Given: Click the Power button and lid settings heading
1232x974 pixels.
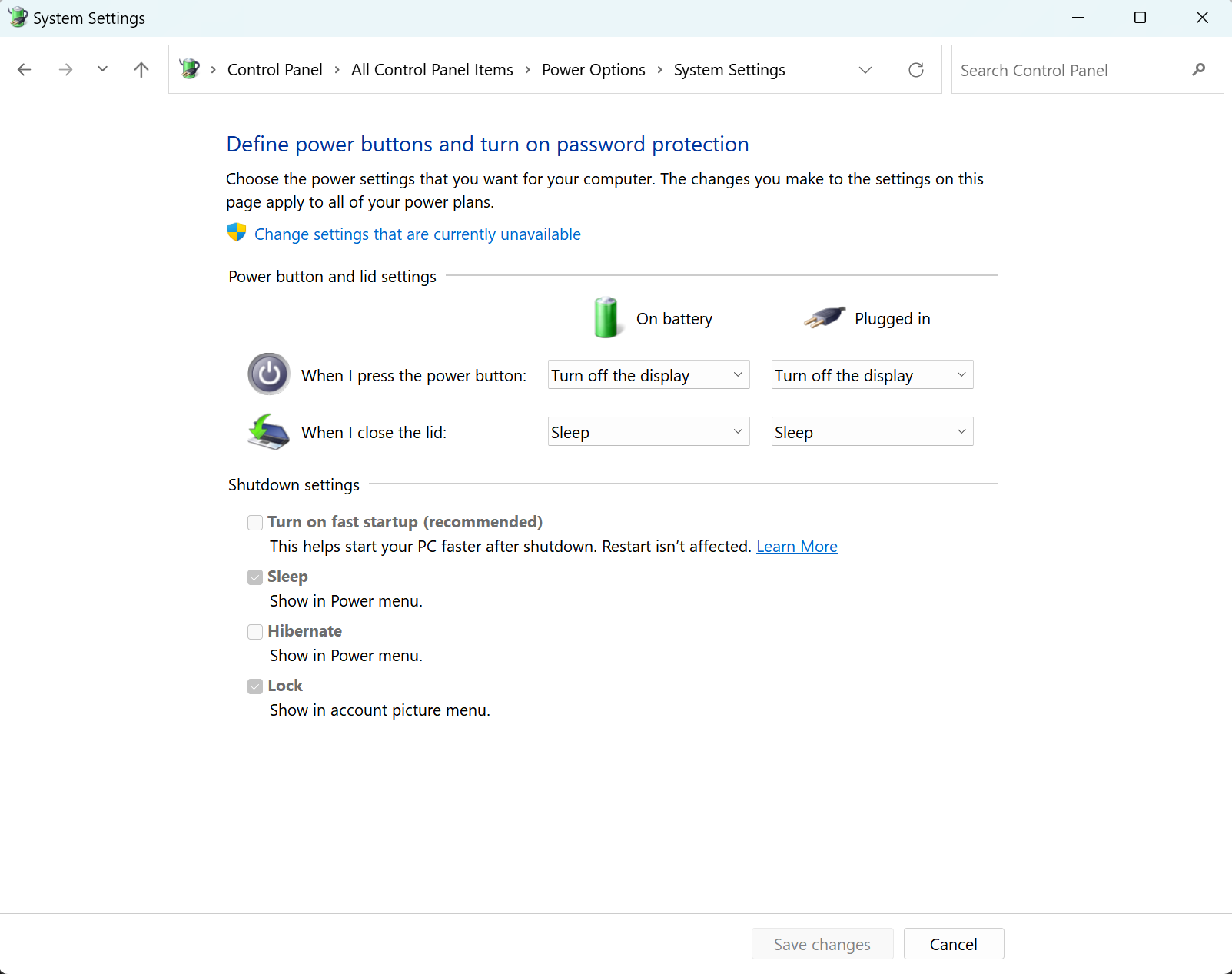Looking at the screenshot, I should 332,277.
